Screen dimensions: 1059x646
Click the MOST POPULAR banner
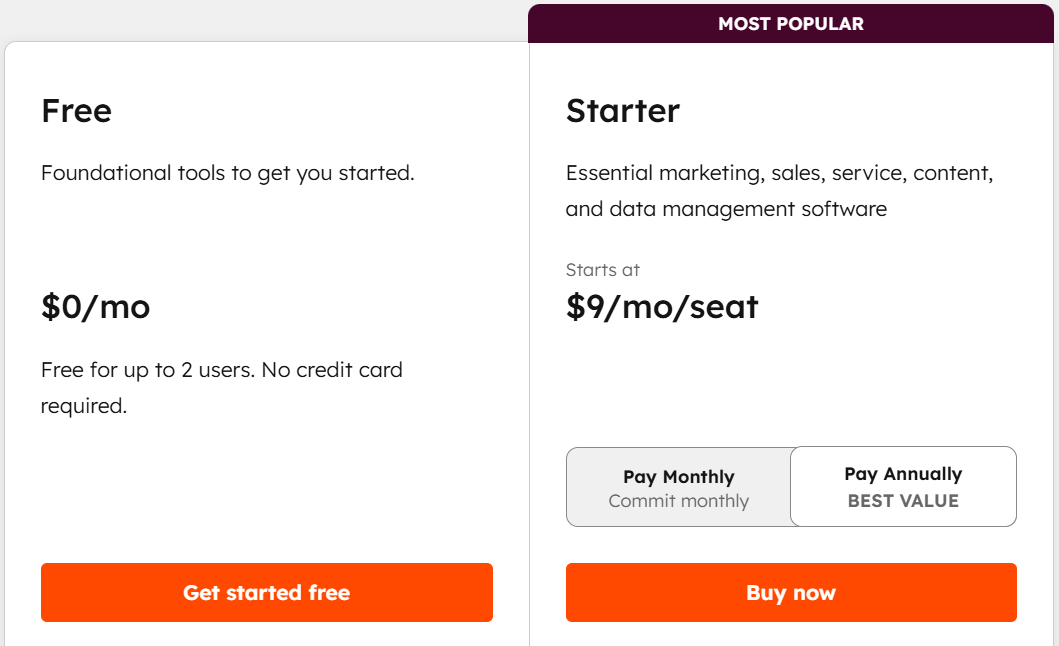790,23
